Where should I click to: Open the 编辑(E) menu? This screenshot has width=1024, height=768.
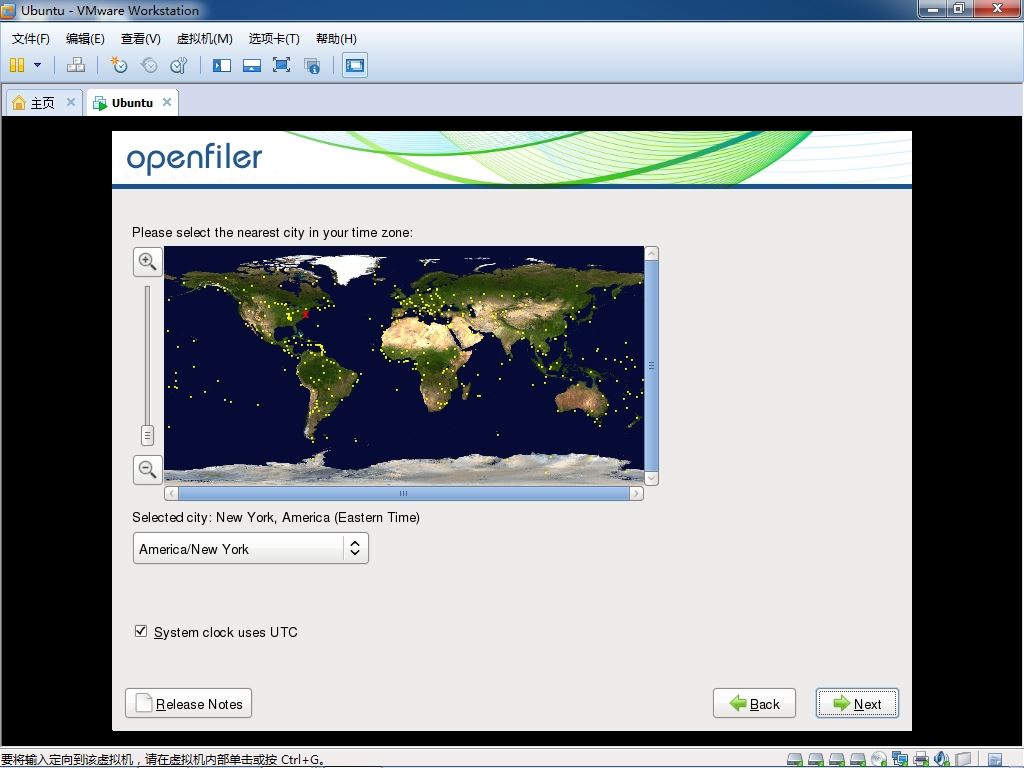(x=85, y=39)
